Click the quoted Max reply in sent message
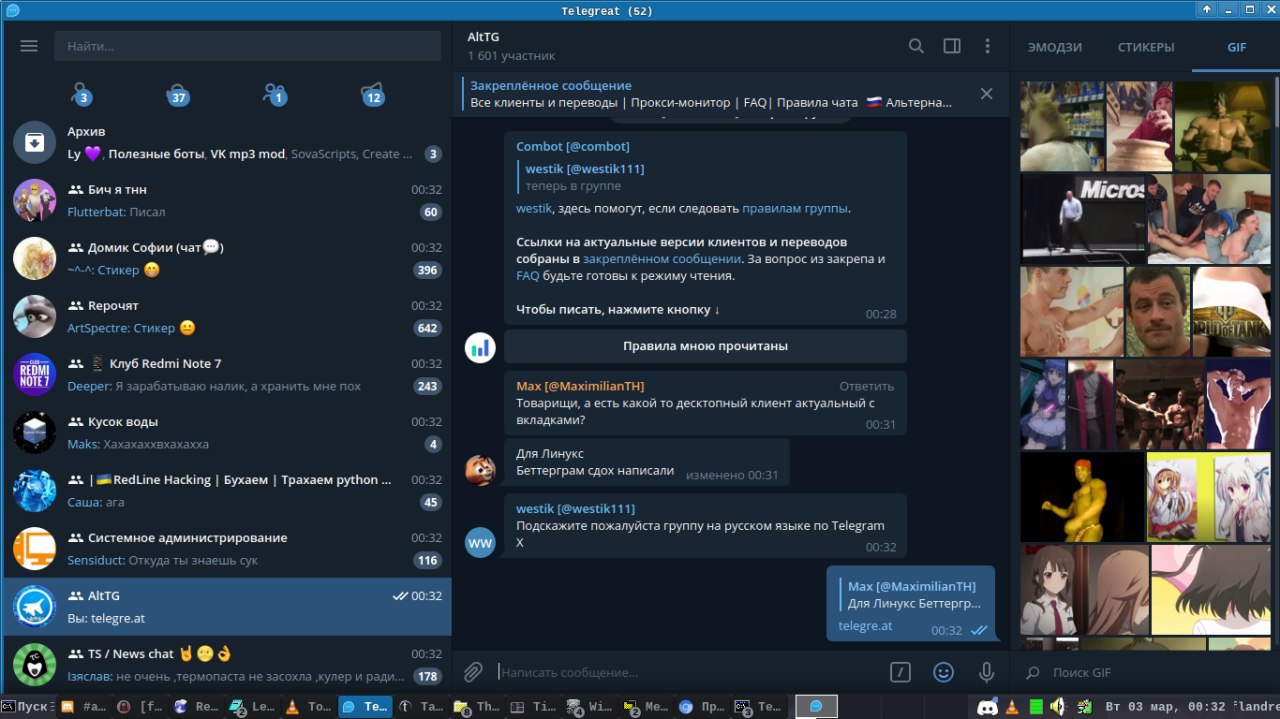Viewport: 1280px width, 719px height. click(x=911, y=595)
